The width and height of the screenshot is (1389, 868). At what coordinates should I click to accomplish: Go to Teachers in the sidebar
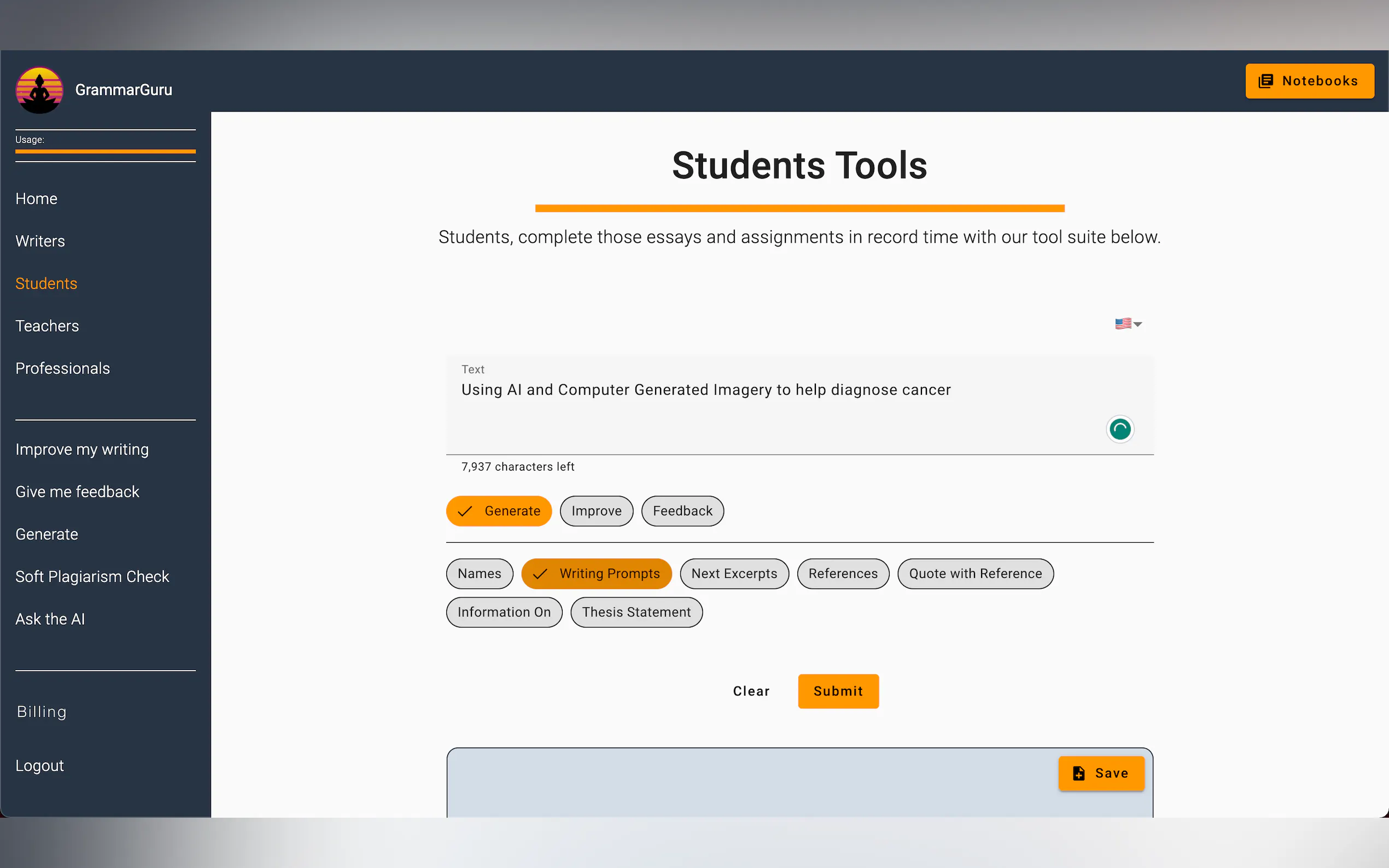pyautogui.click(x=47, y=326)
